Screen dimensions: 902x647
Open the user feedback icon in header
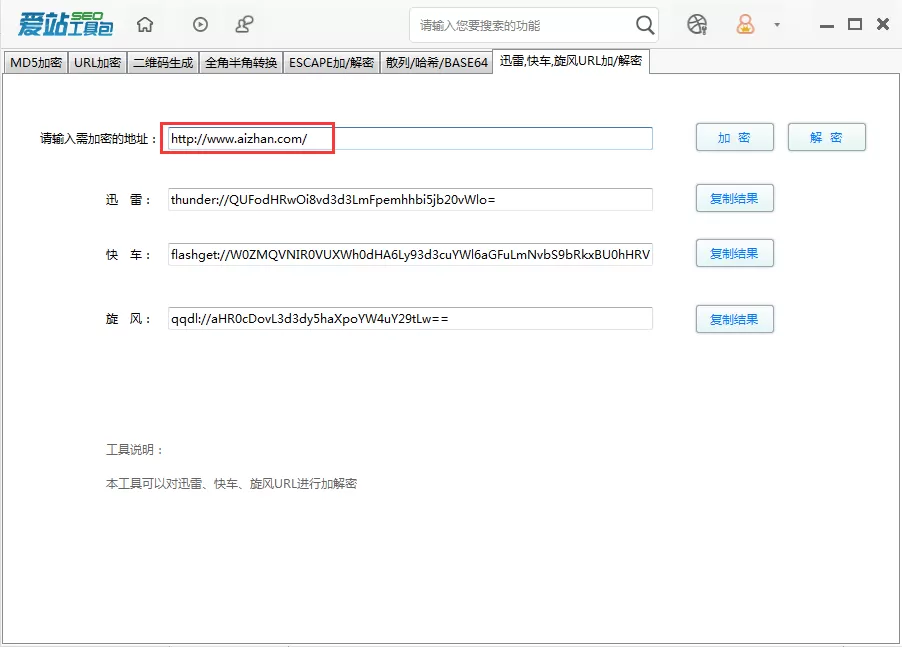click(x=244, y=24)
